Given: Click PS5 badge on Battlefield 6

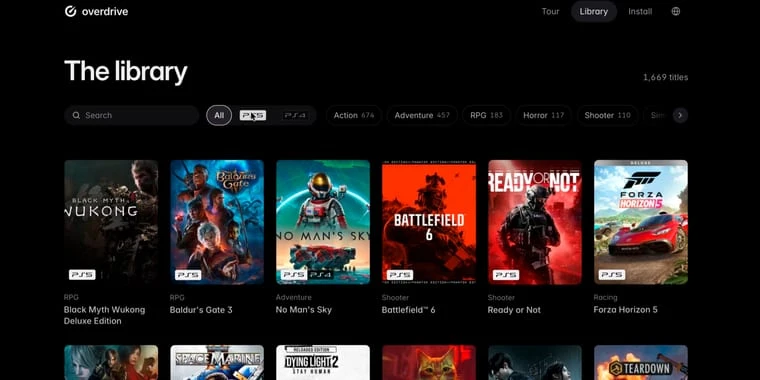Looking at the screenshot, I should 400,275.
